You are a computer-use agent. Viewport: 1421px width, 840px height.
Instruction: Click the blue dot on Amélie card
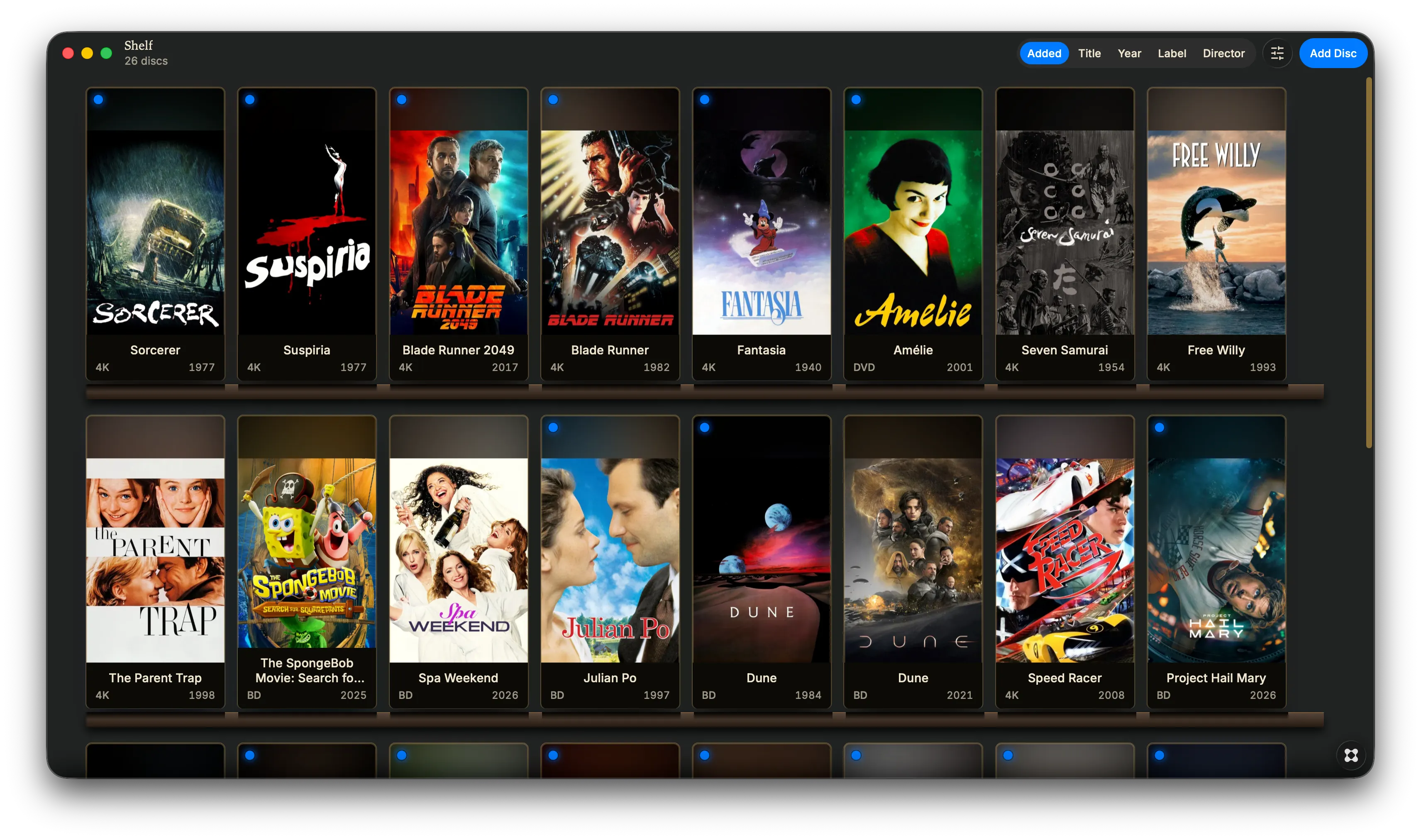[x=856, y=100]
